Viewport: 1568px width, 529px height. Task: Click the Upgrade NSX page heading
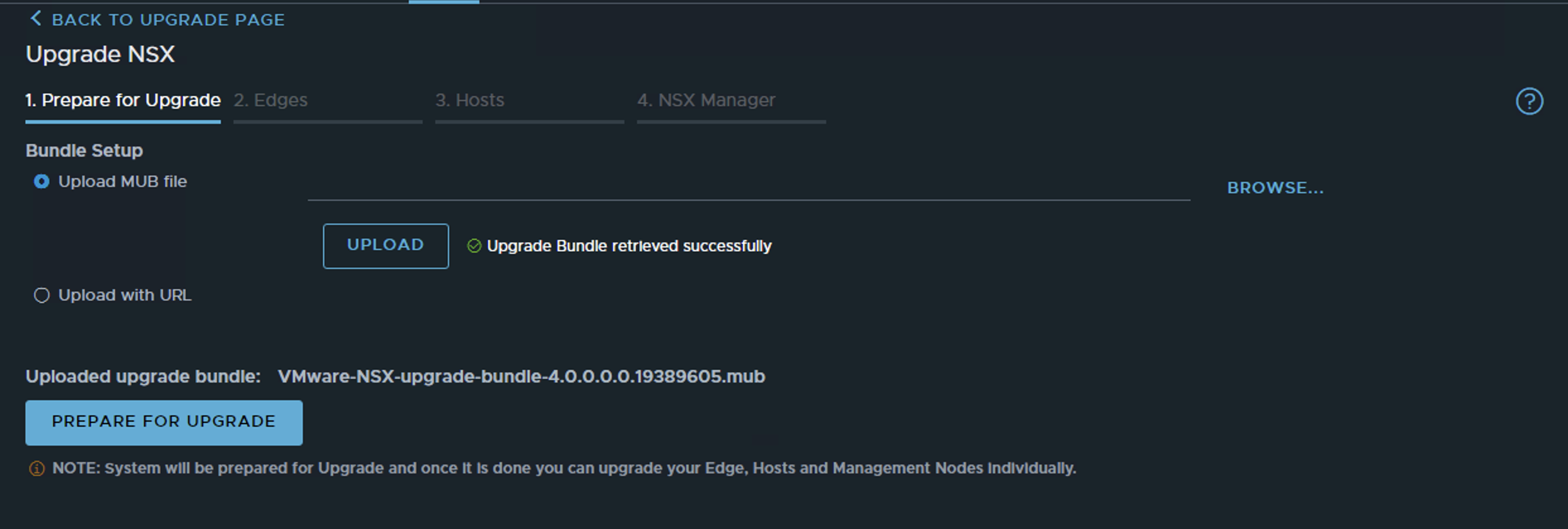100,54
